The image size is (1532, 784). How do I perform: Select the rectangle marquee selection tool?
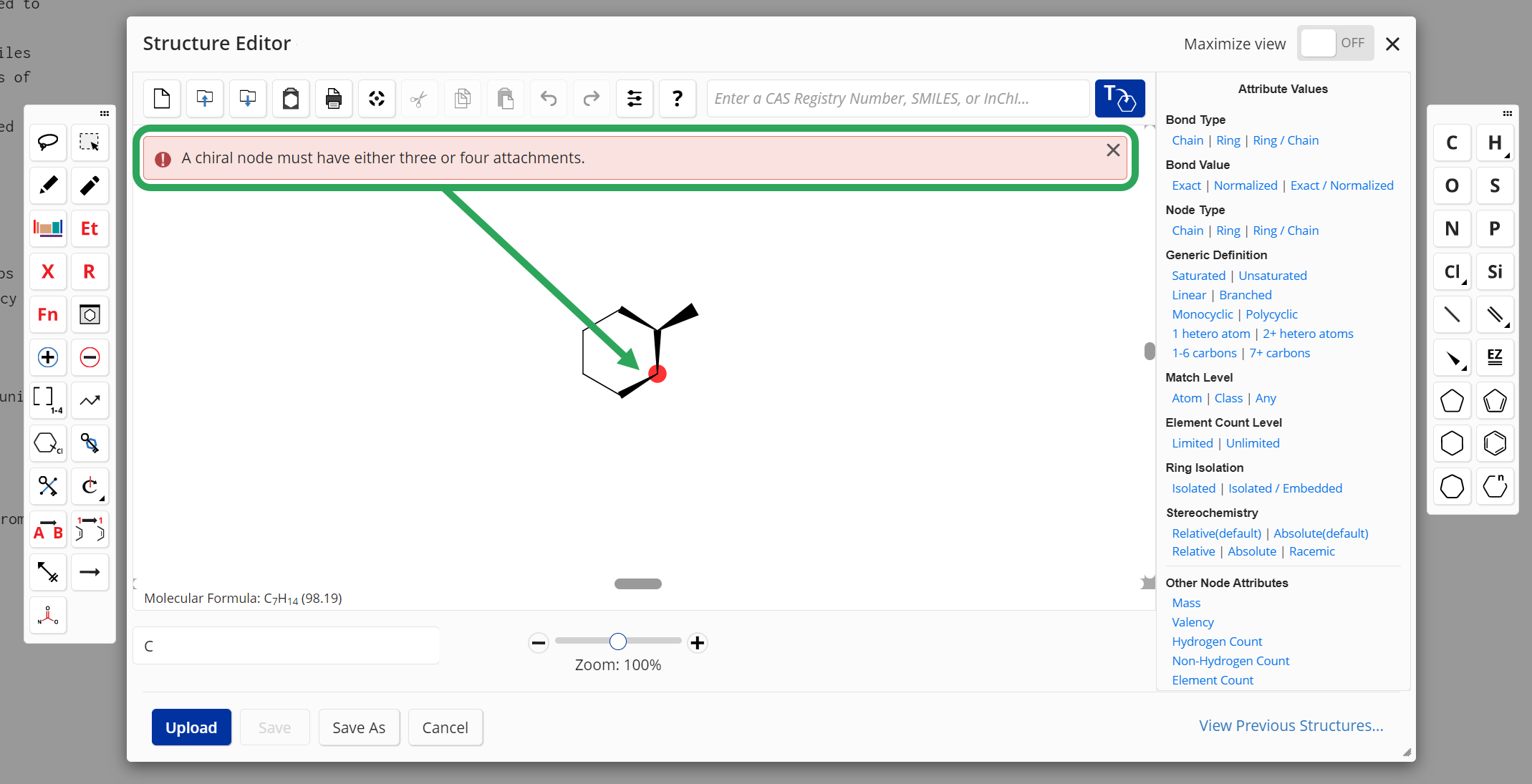(x=90, y=142)
